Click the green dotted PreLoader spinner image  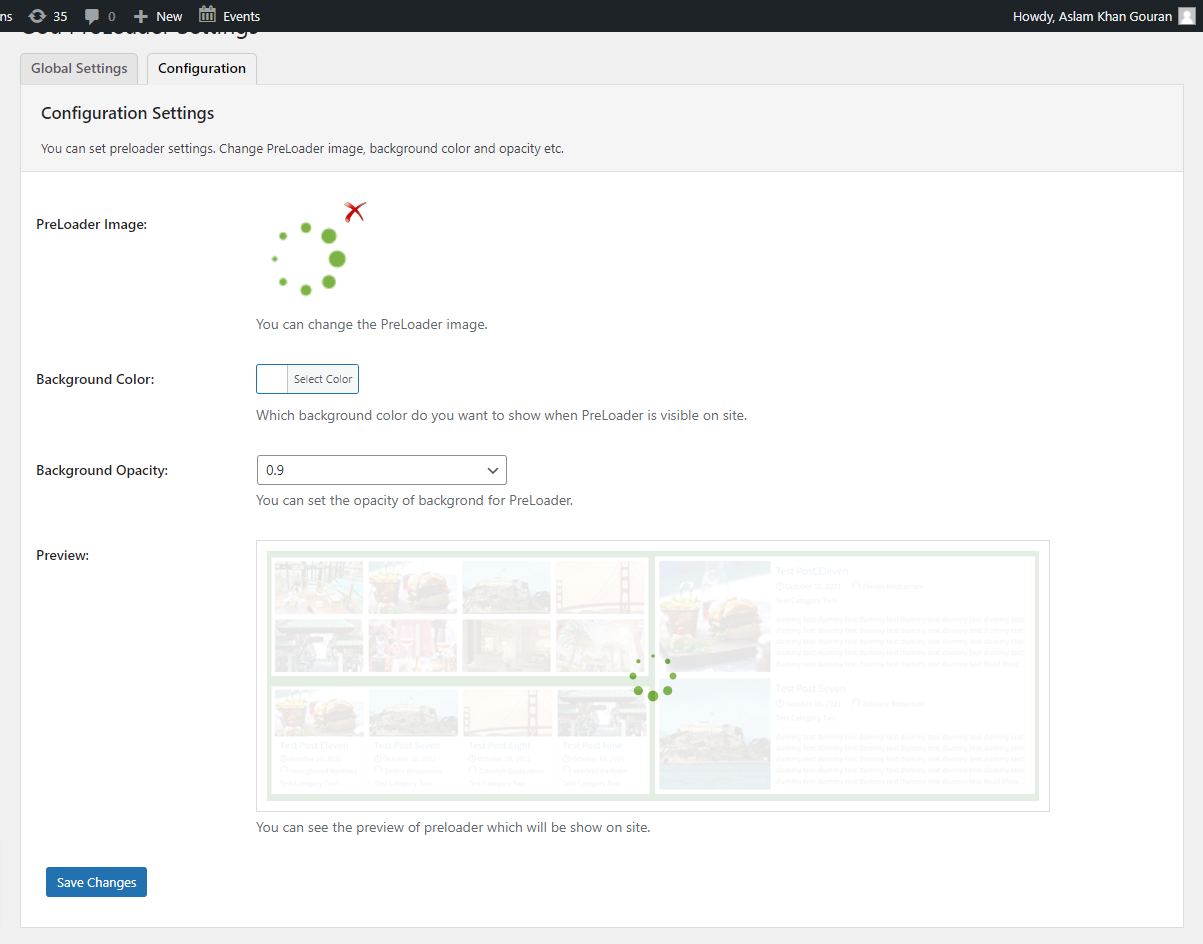[x=309, y=259]
